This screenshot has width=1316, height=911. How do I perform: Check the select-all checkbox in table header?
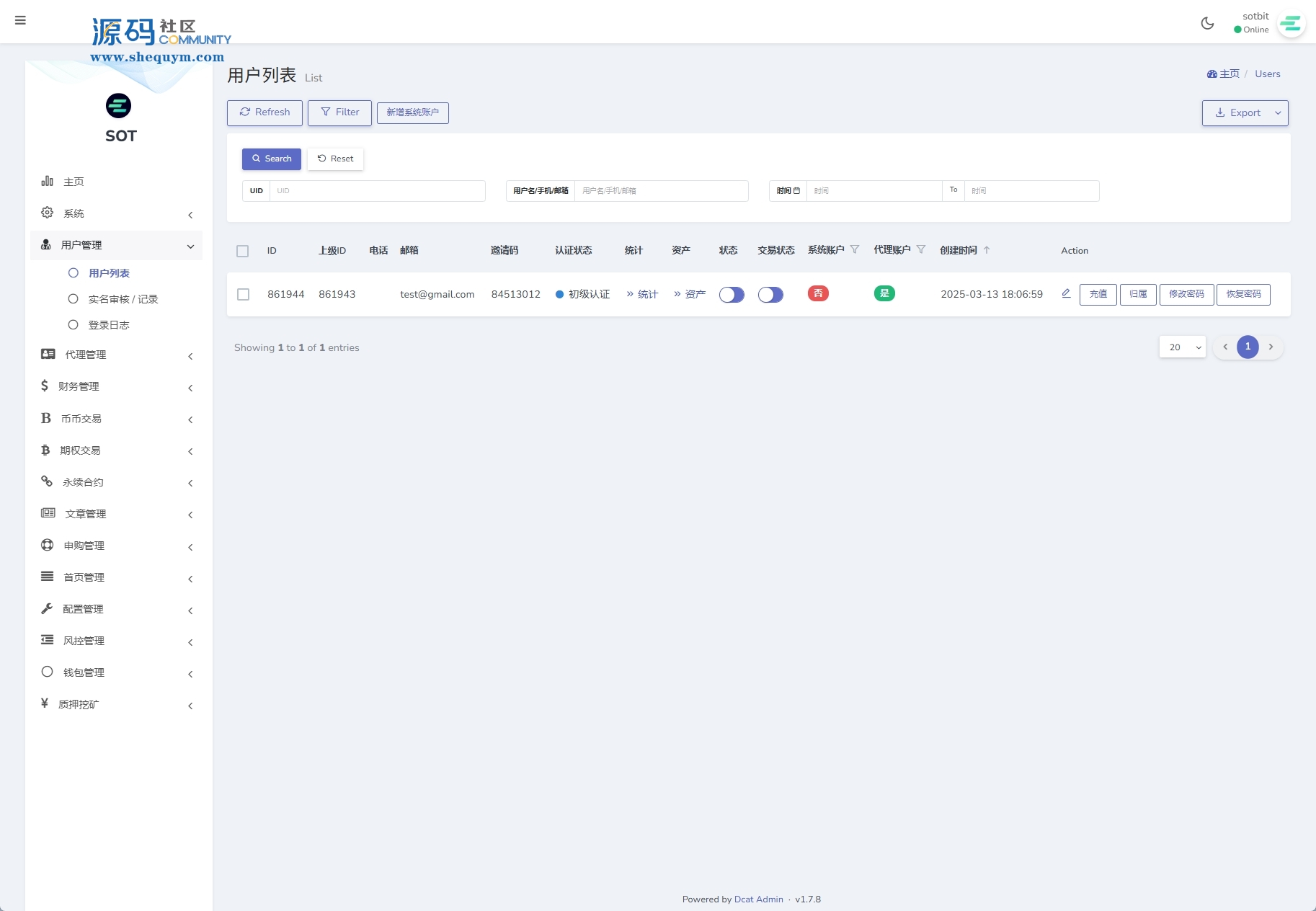click(x=243, y=251)
